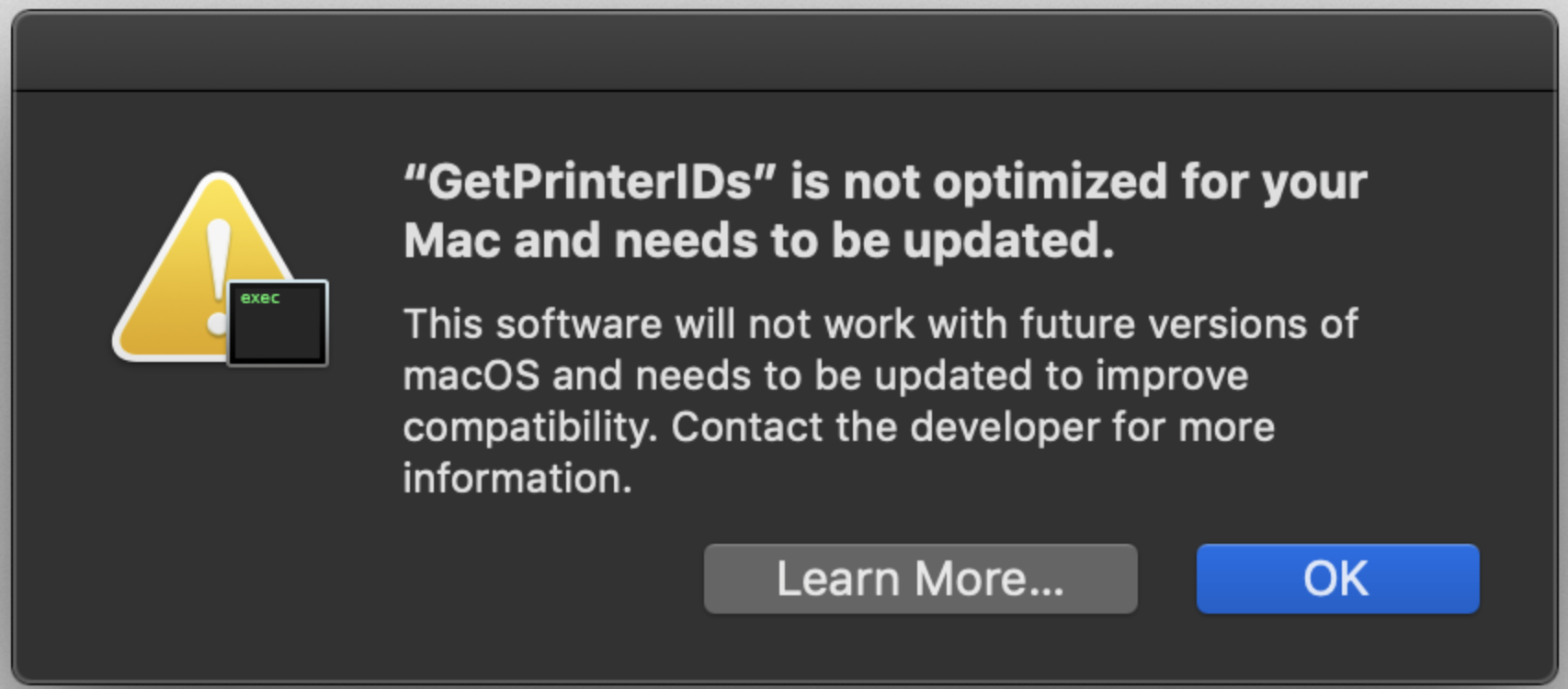Click the word "information." on last line
This screenshot has width=1568, height=689.
(x=517, y=479)
